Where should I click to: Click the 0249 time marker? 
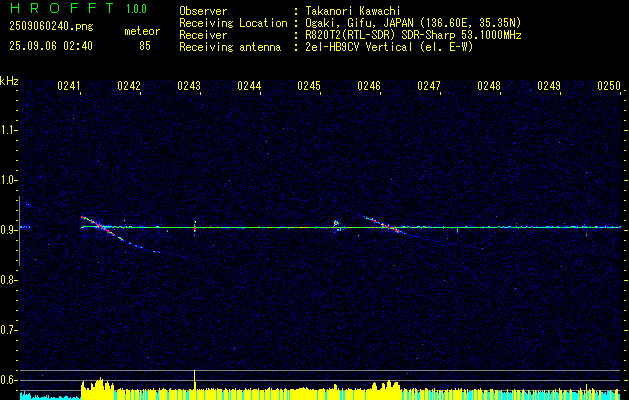tap(549, 86)
